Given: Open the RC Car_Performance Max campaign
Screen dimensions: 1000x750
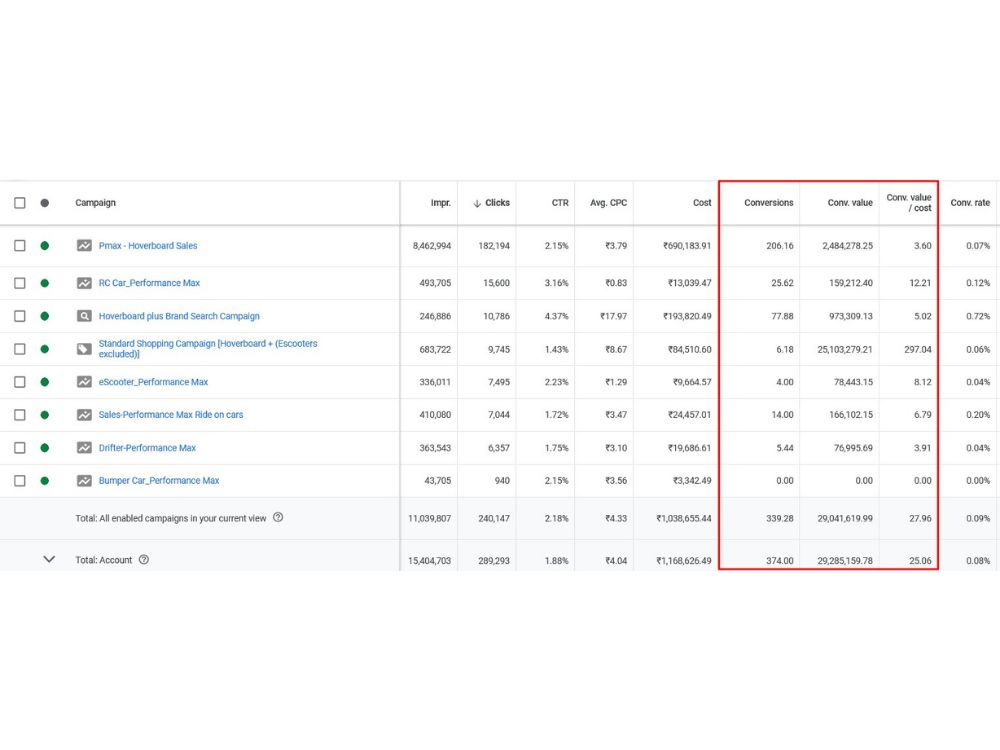Looking at the screenshot, I should (149, 283).
